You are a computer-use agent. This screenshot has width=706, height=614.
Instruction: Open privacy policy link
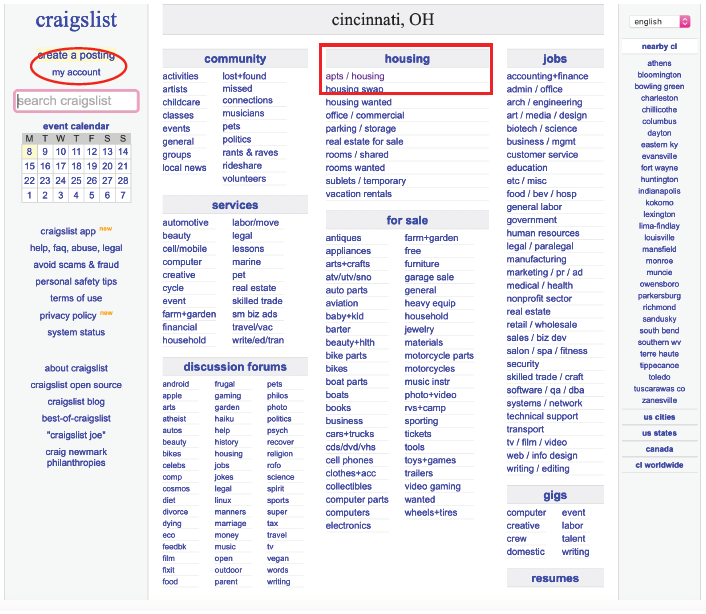[68, 316]
